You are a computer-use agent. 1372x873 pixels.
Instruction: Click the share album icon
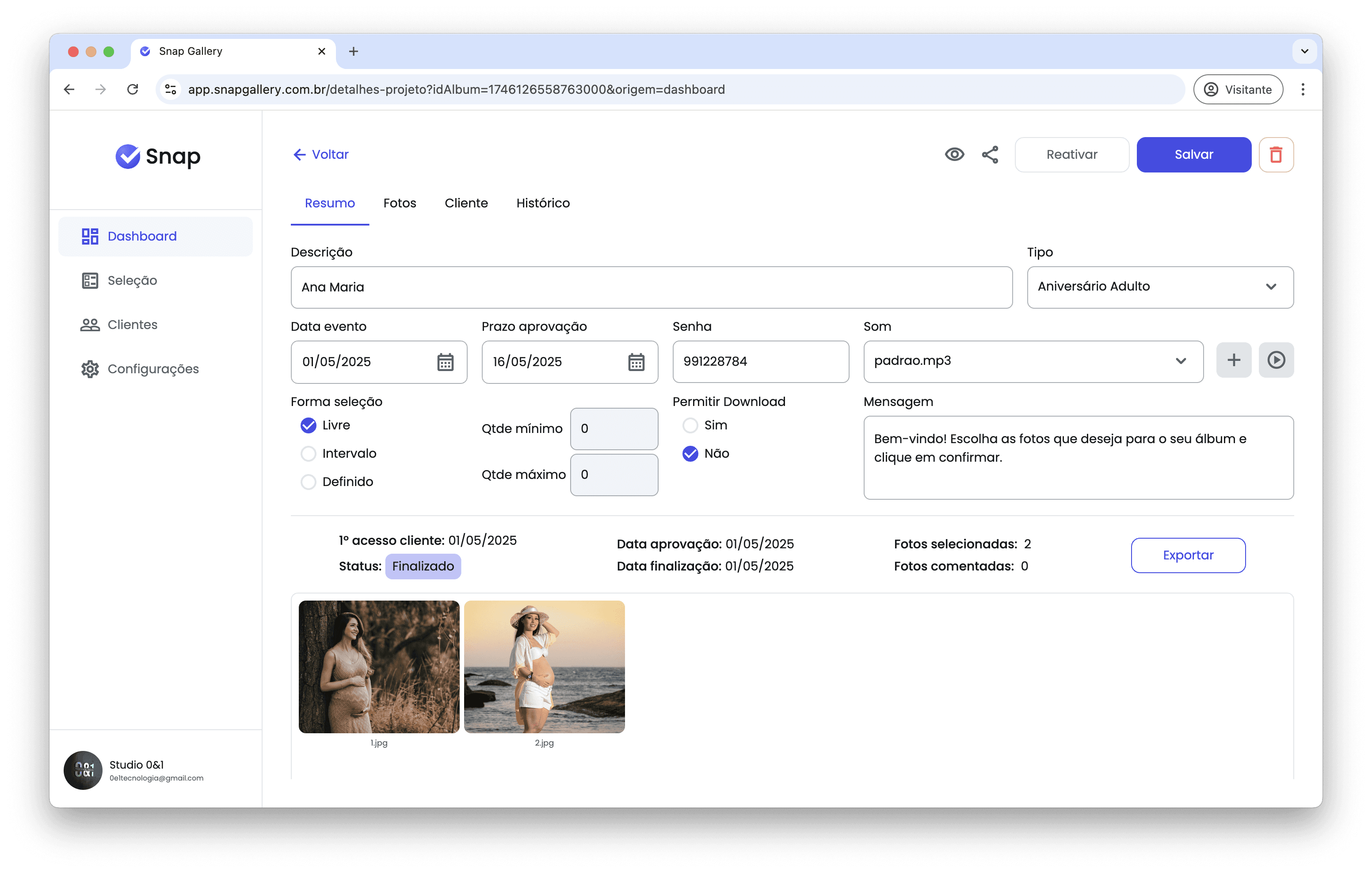(x=990, y=154)
